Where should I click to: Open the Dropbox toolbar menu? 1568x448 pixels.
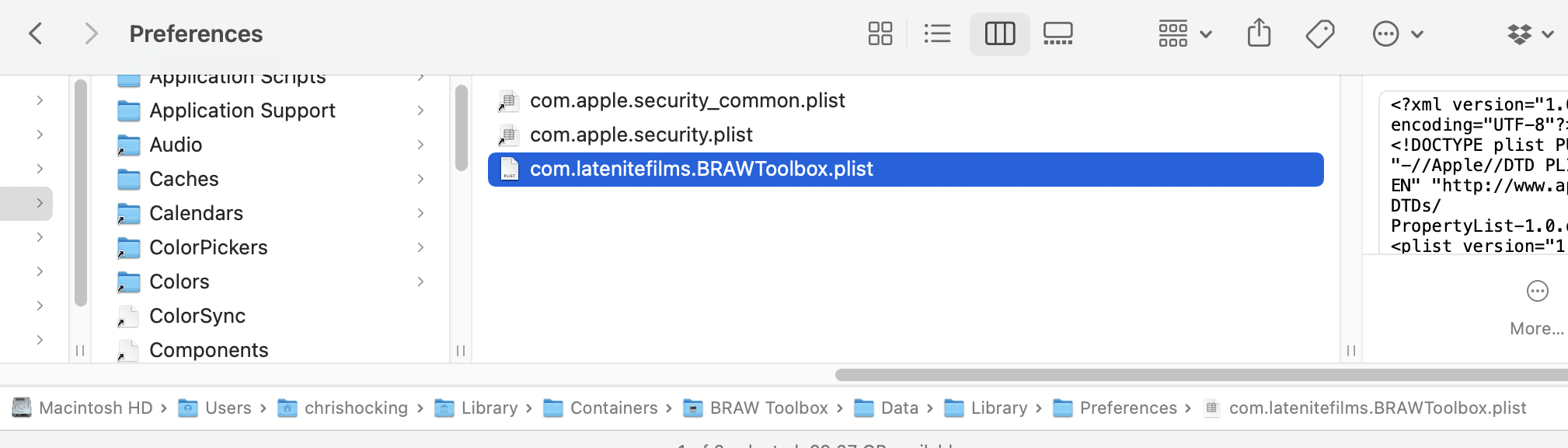point(1529,33)
